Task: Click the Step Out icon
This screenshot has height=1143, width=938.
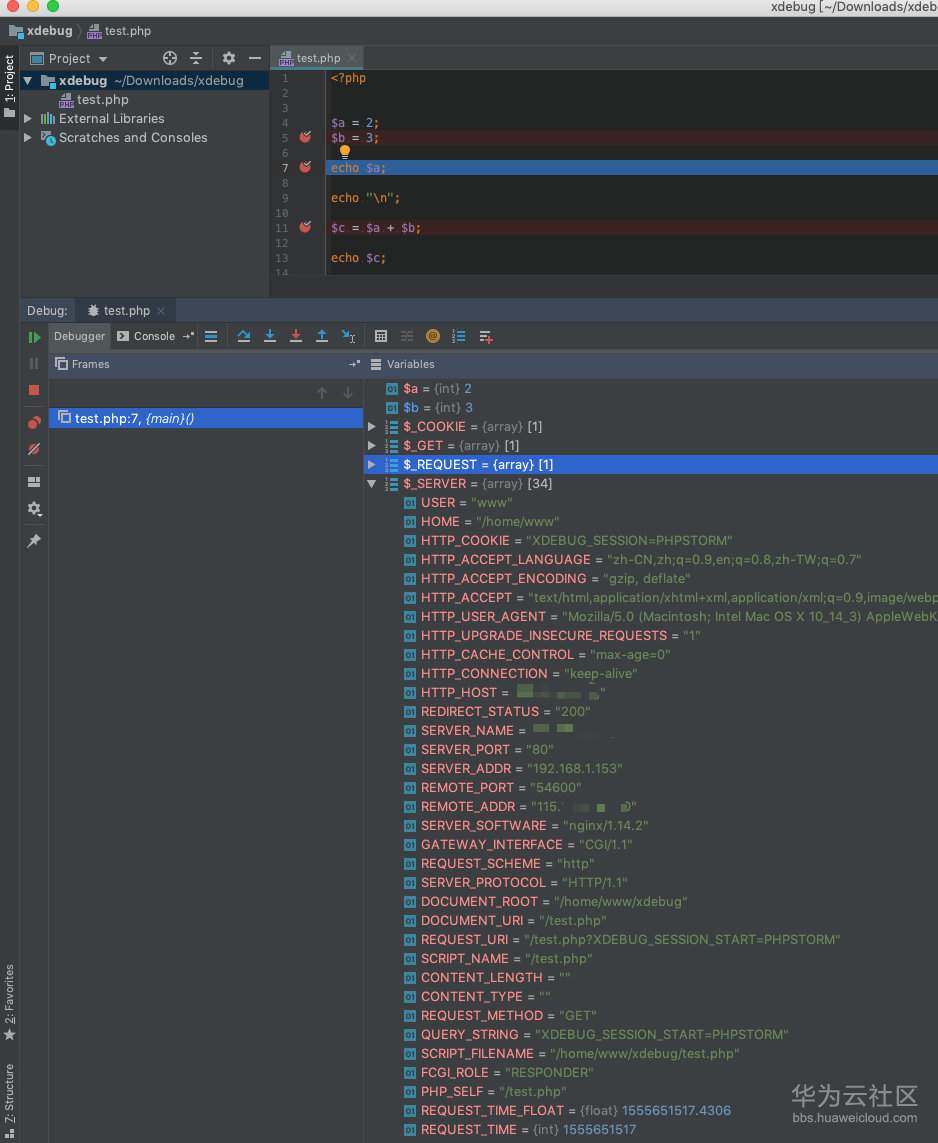Action: (x=322, y=336)
